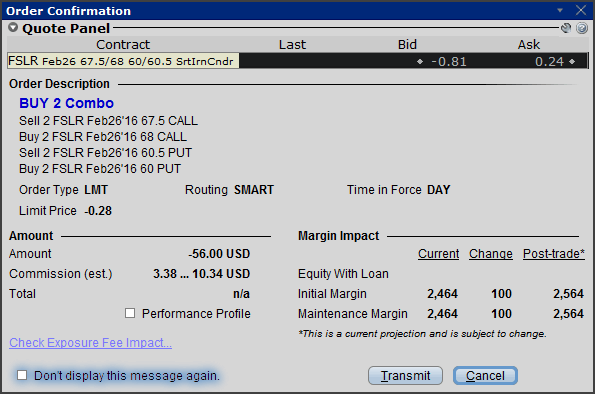595x394 pixels.
Task: Click the Post-trade margin column link
Action: tap(554, 254)
